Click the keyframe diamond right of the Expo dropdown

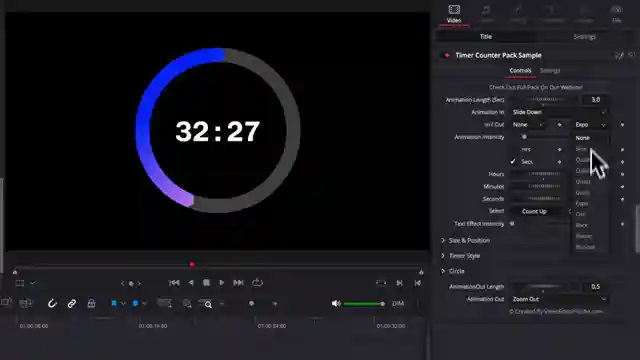[x=622, y=124]
